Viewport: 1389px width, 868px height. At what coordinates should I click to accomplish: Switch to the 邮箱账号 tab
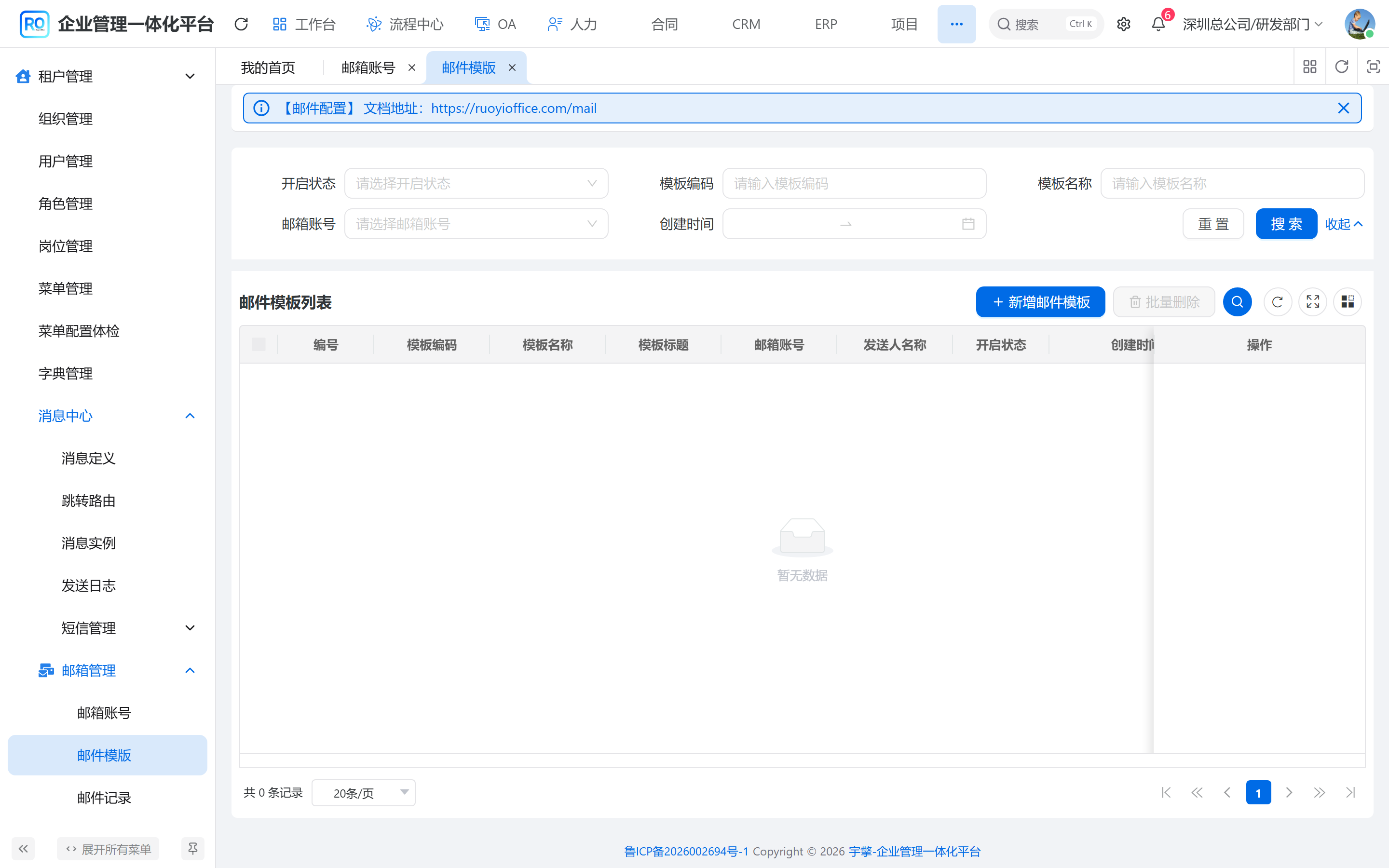coord(368,68)
